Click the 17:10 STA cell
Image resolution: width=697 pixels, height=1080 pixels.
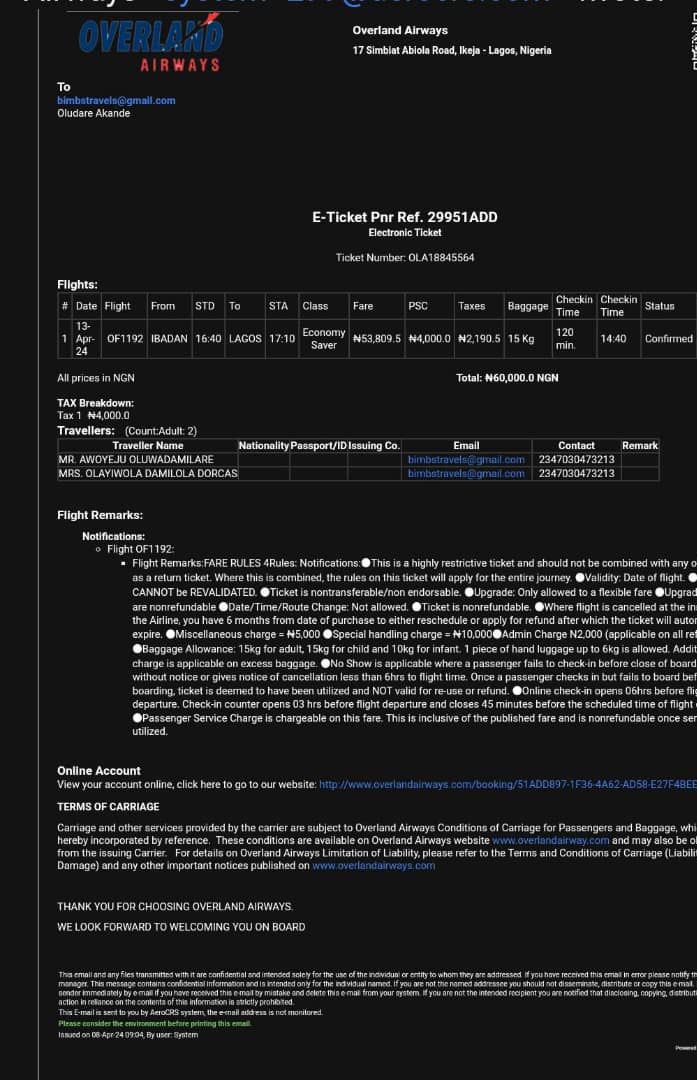tap(281, 339)
